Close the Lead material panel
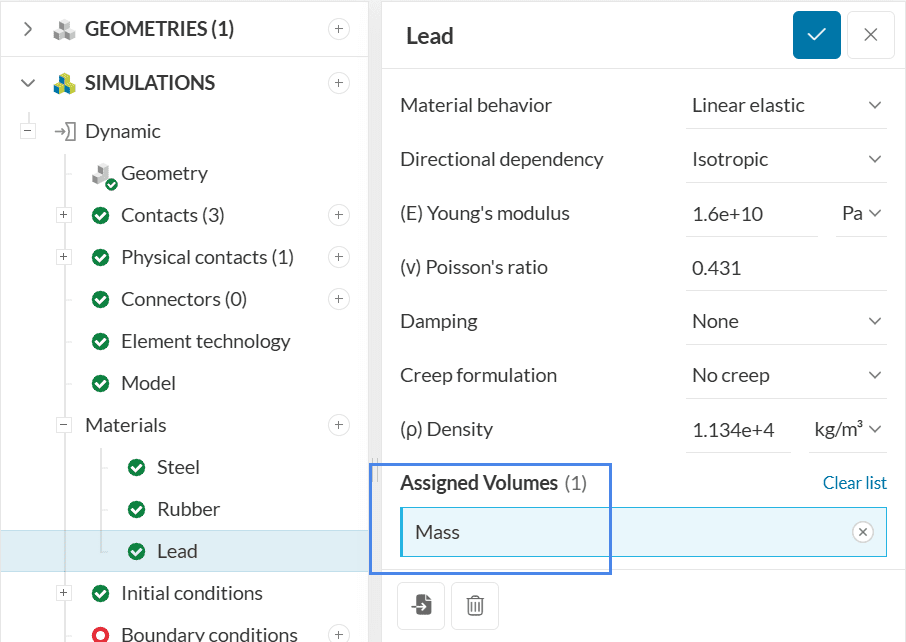 click(x=870, y=35)
